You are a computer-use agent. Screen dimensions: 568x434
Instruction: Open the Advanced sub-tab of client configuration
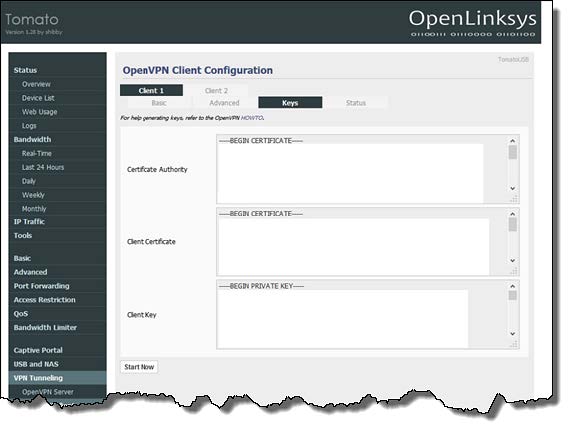tap(224, 103)
